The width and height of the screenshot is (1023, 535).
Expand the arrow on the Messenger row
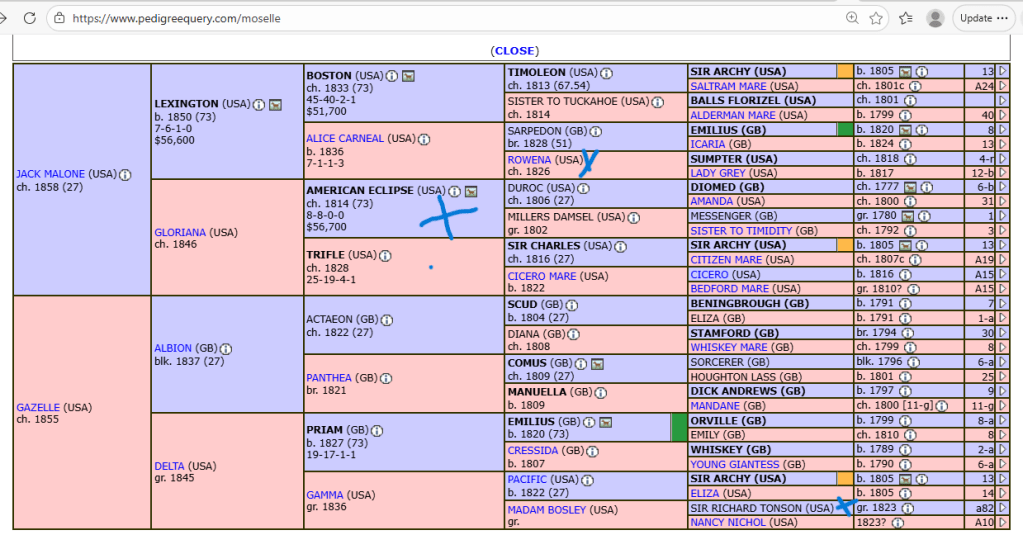(x=1002, y=216)
